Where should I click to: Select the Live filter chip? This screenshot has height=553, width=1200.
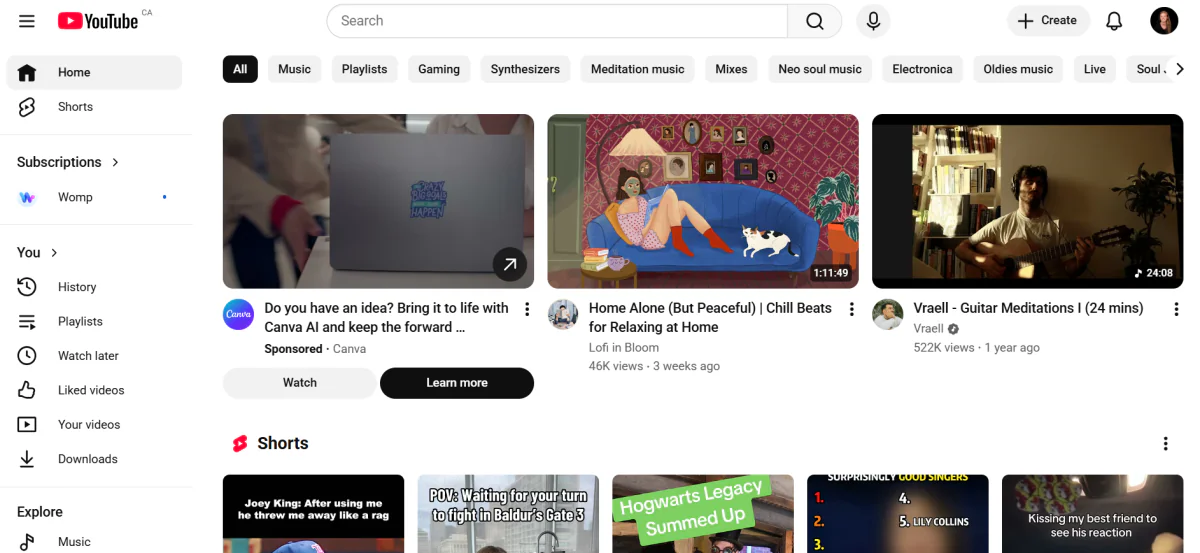coord(1095,69)
